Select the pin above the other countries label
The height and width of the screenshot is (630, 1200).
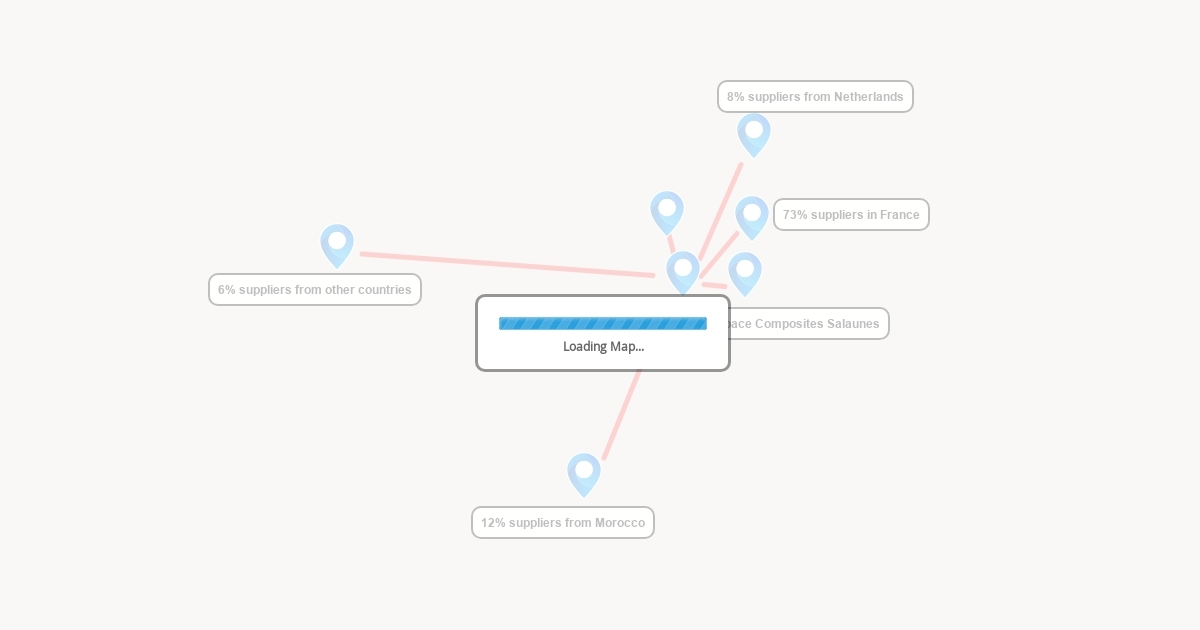337,244
